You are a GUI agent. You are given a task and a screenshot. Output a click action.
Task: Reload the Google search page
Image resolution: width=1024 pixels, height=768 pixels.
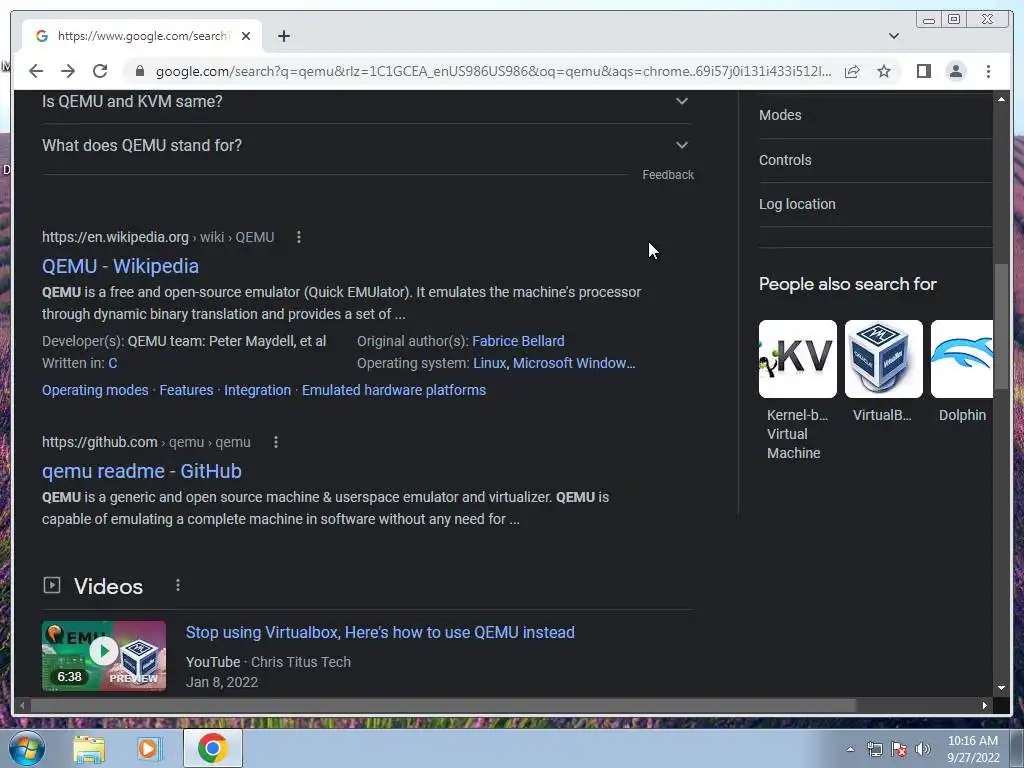pyautogui.click(x=100, y=71)
